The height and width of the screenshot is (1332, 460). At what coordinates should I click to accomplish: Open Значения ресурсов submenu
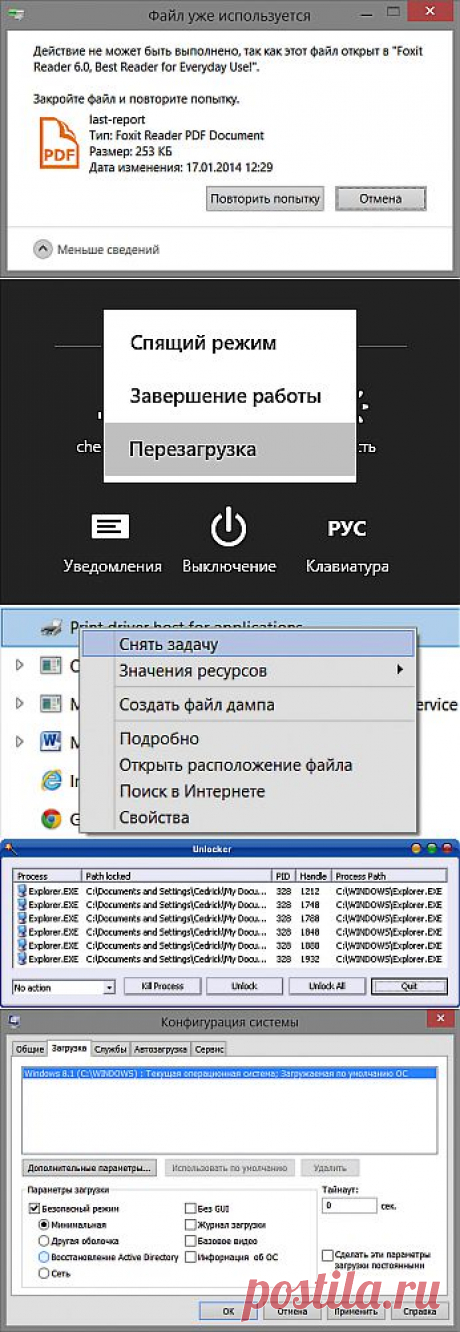[246, 670]
